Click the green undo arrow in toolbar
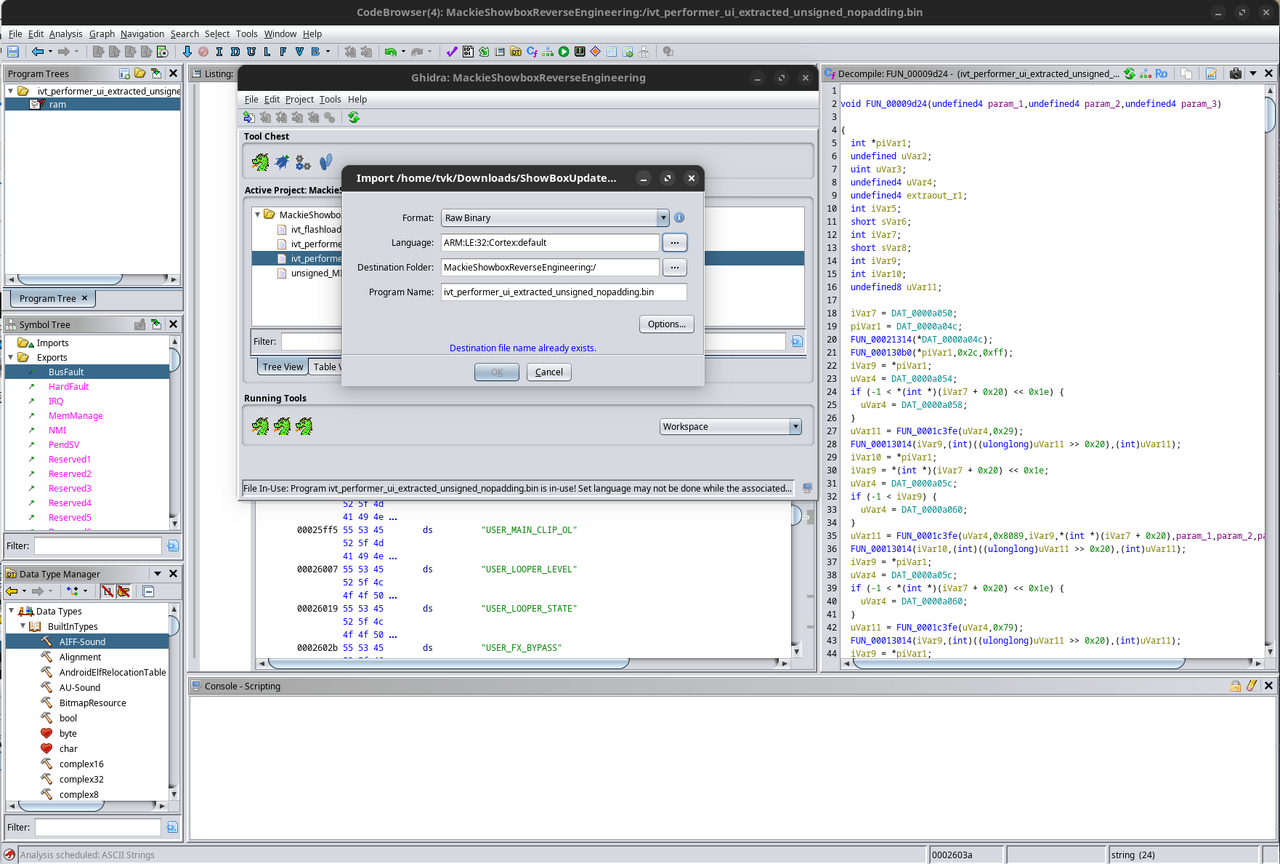 [x=390, y=51]
